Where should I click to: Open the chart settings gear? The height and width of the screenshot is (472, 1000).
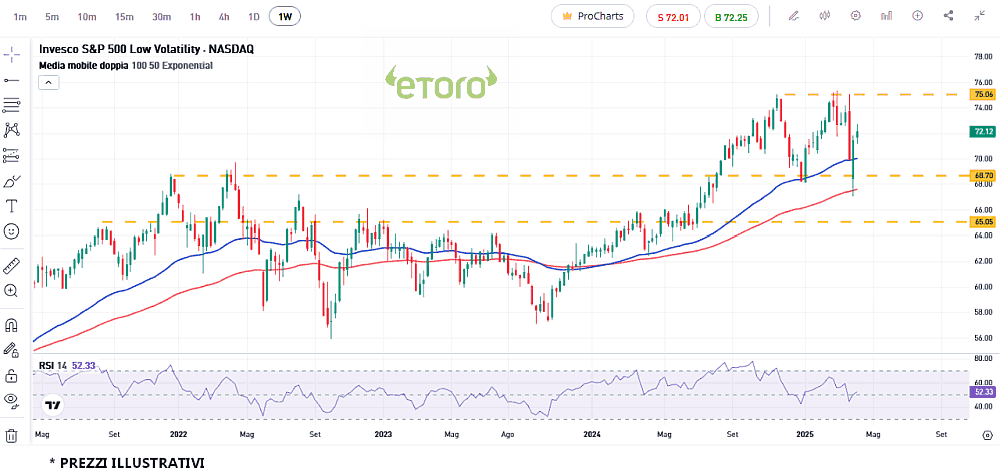click(855, 16)
